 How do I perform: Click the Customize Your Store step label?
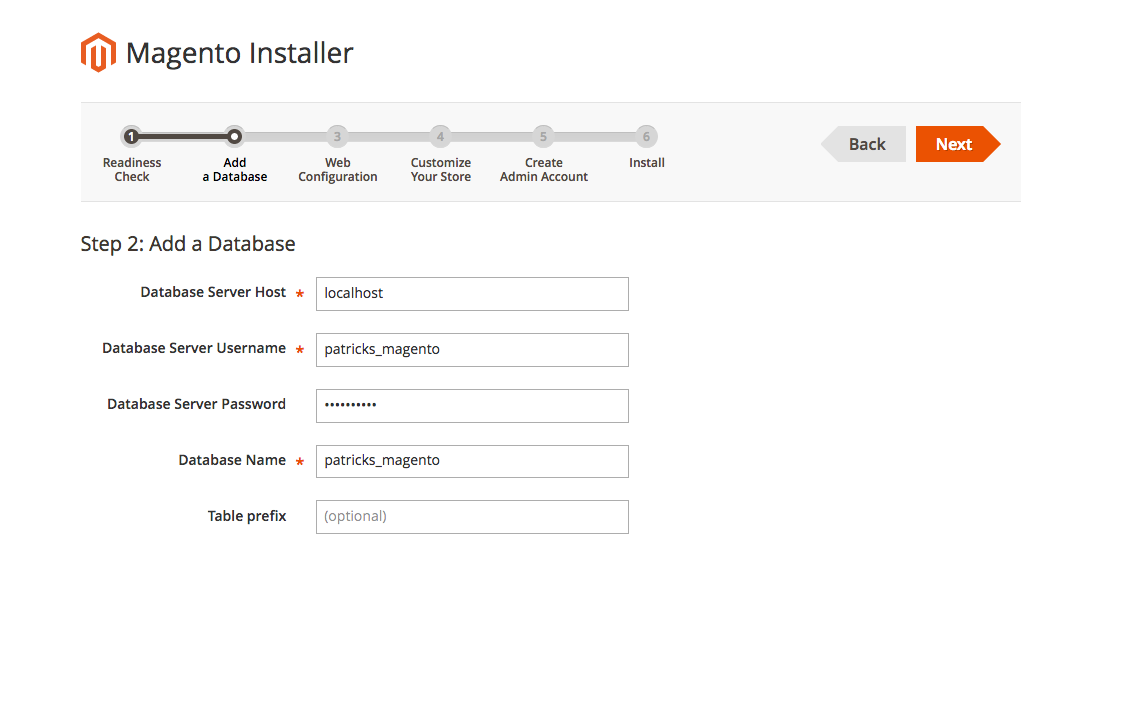pyautogui.click(x=440, y=169)
